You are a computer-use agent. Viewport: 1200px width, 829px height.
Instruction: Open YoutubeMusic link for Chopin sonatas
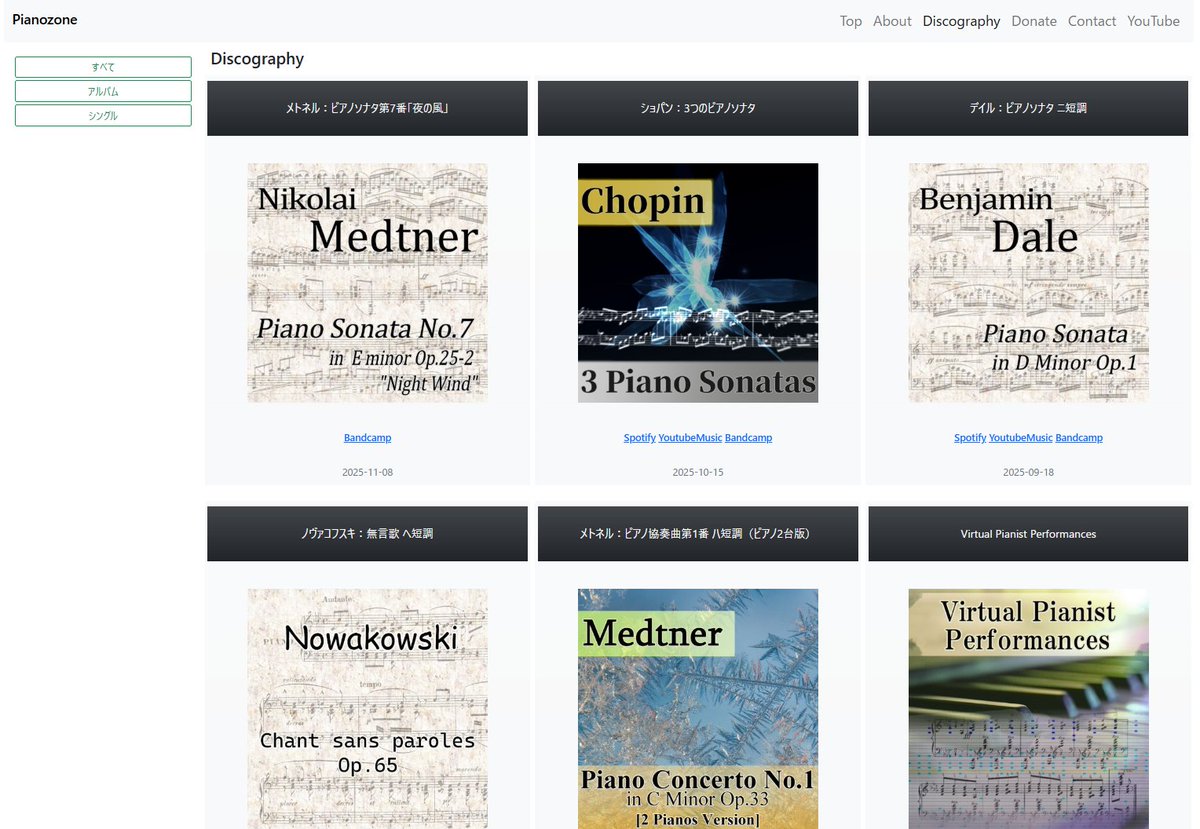[690, 438]
